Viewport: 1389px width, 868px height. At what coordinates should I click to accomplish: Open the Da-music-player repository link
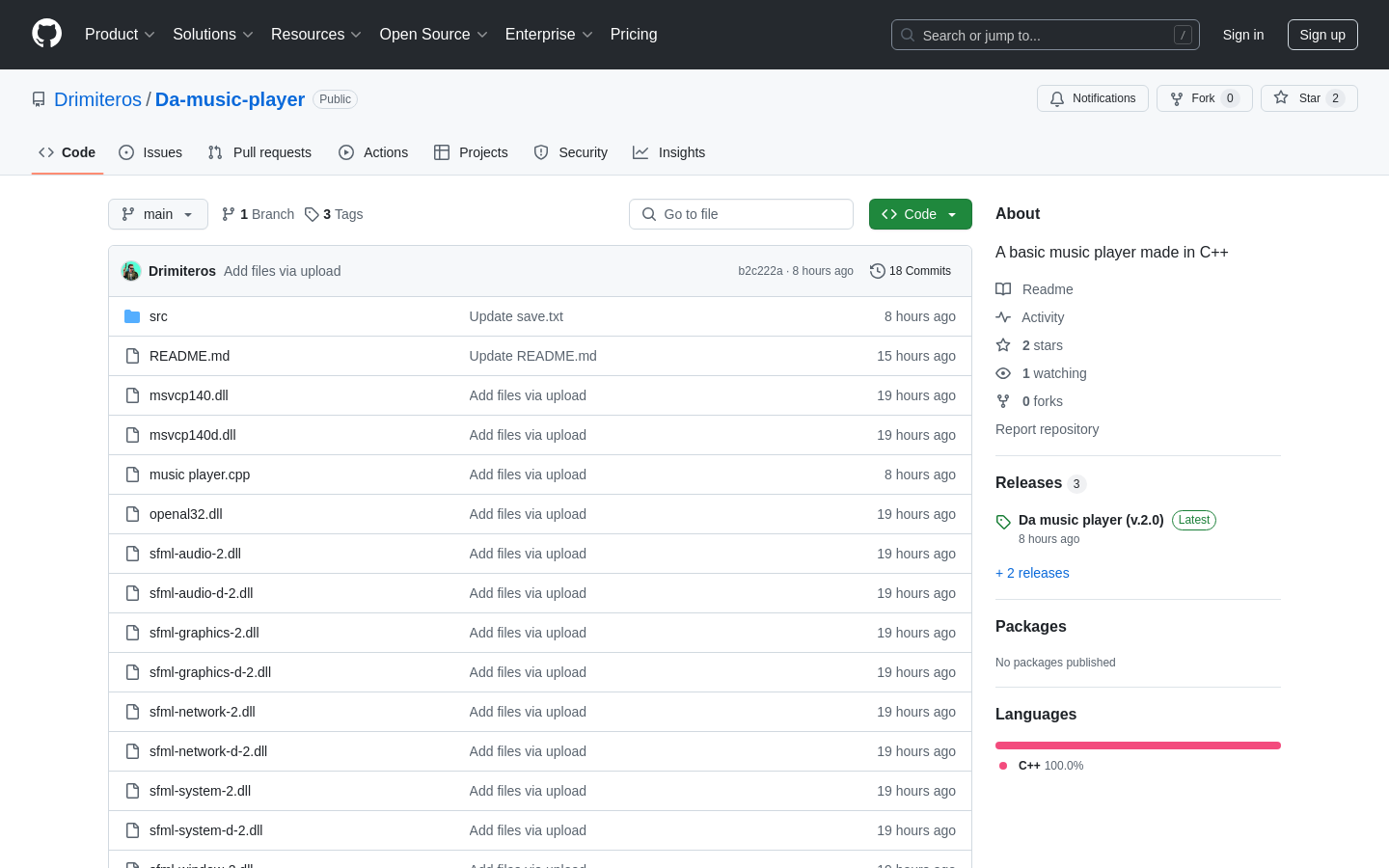point(230,99)
